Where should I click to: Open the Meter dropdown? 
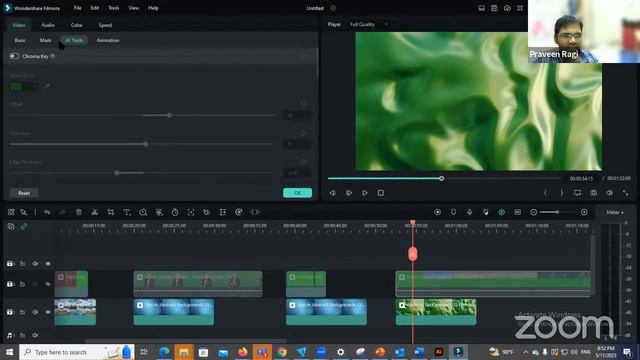(x=615, y=212)
